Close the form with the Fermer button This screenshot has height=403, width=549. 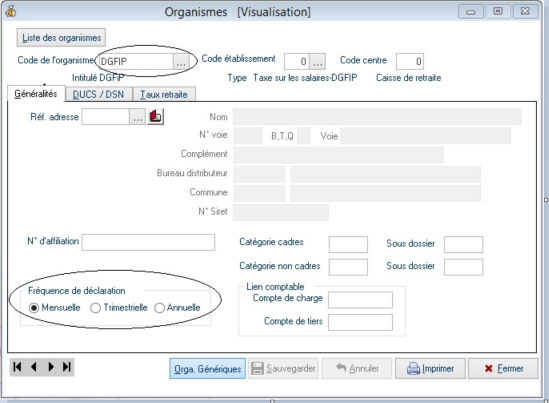503,368
